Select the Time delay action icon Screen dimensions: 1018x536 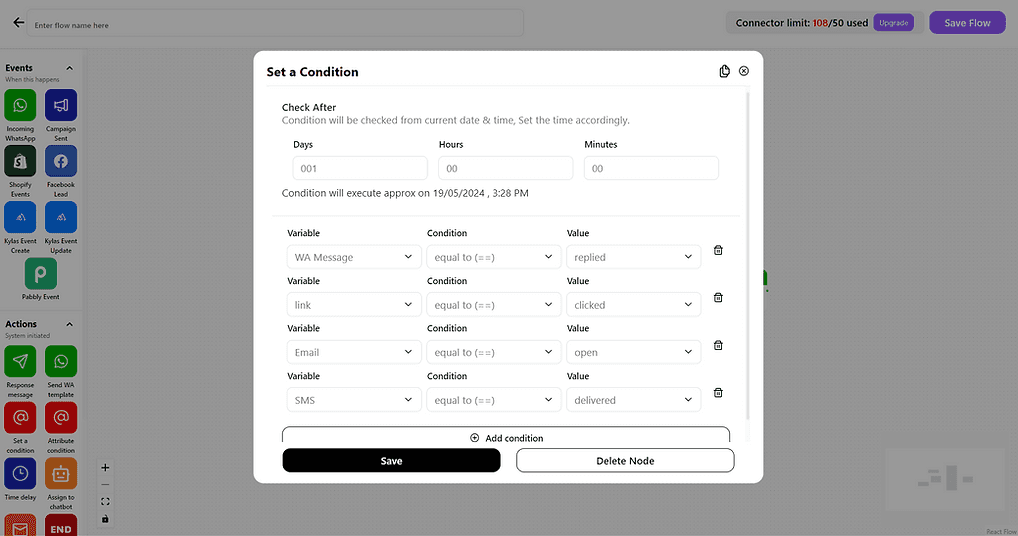click(20, 474)
